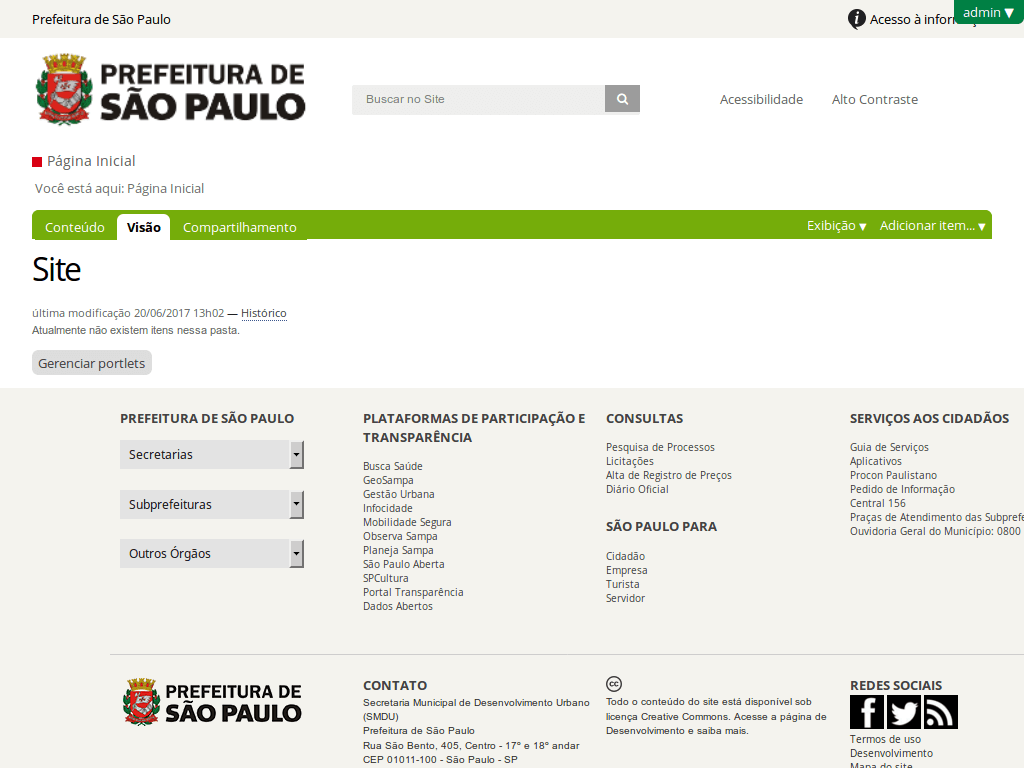Open the Infocidade link
The image size is (1024, 768).
[387, 508]
